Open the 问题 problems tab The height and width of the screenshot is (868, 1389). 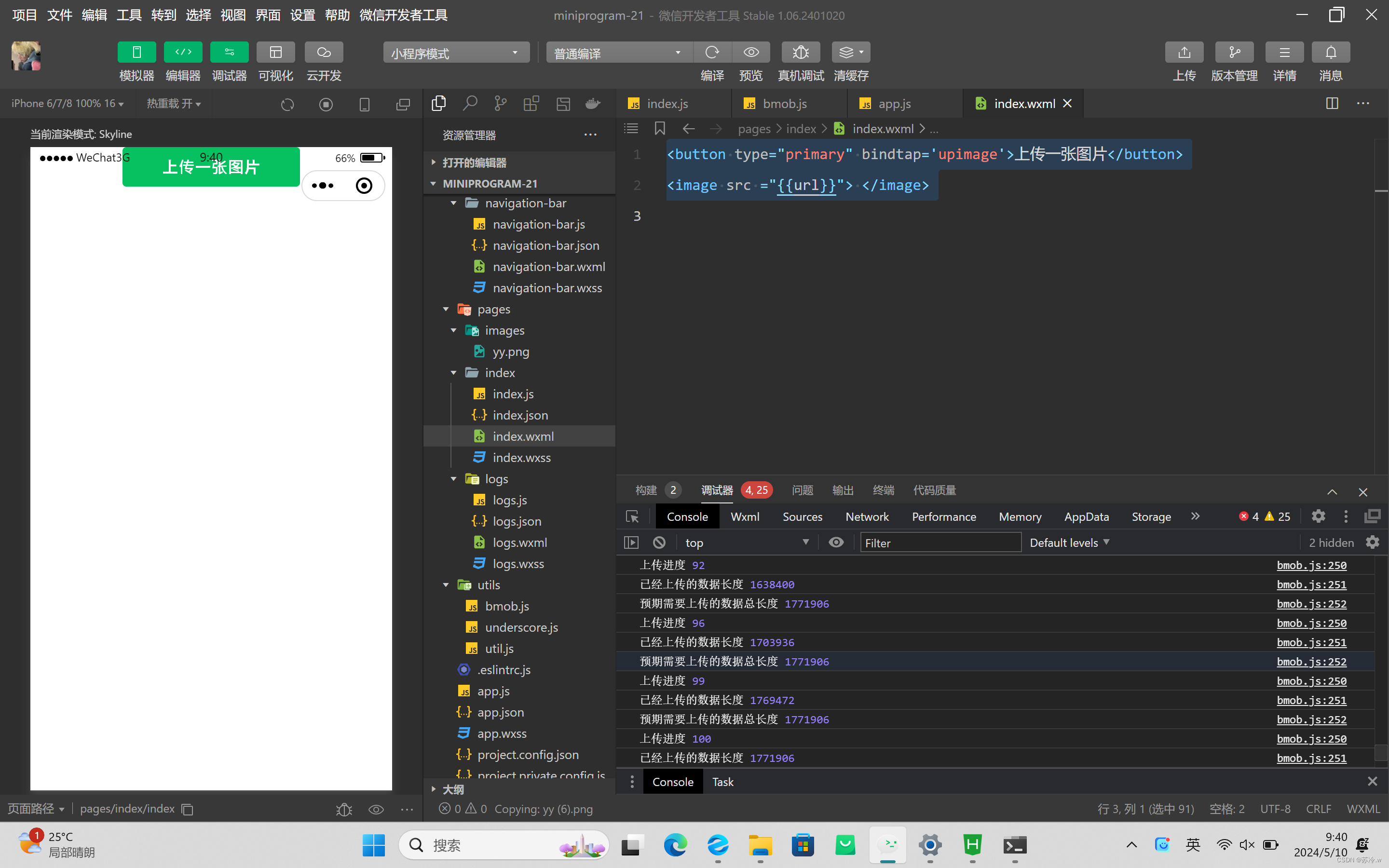tap(803, 490)
